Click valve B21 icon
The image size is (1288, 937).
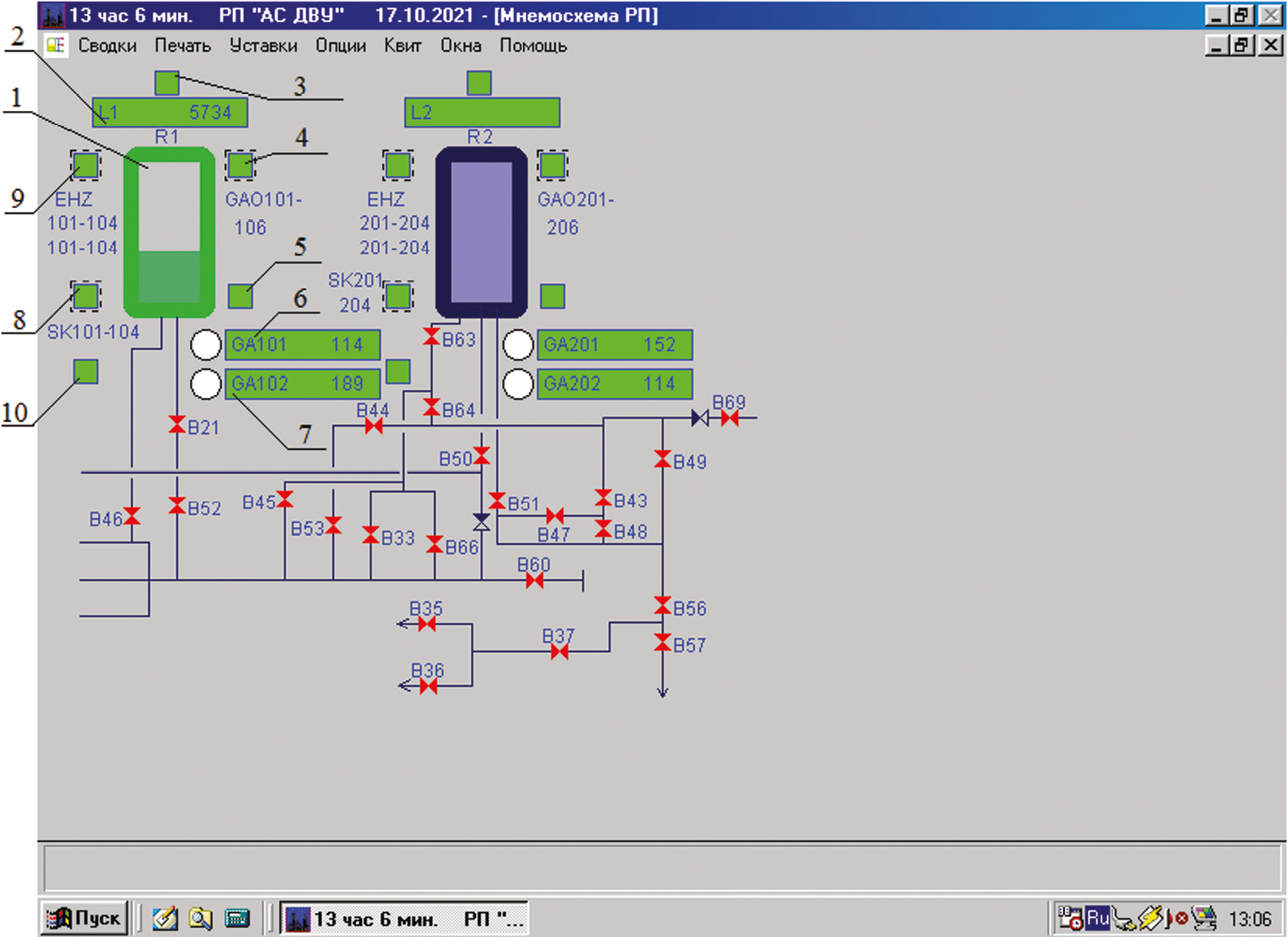click(x=177, y=425)
